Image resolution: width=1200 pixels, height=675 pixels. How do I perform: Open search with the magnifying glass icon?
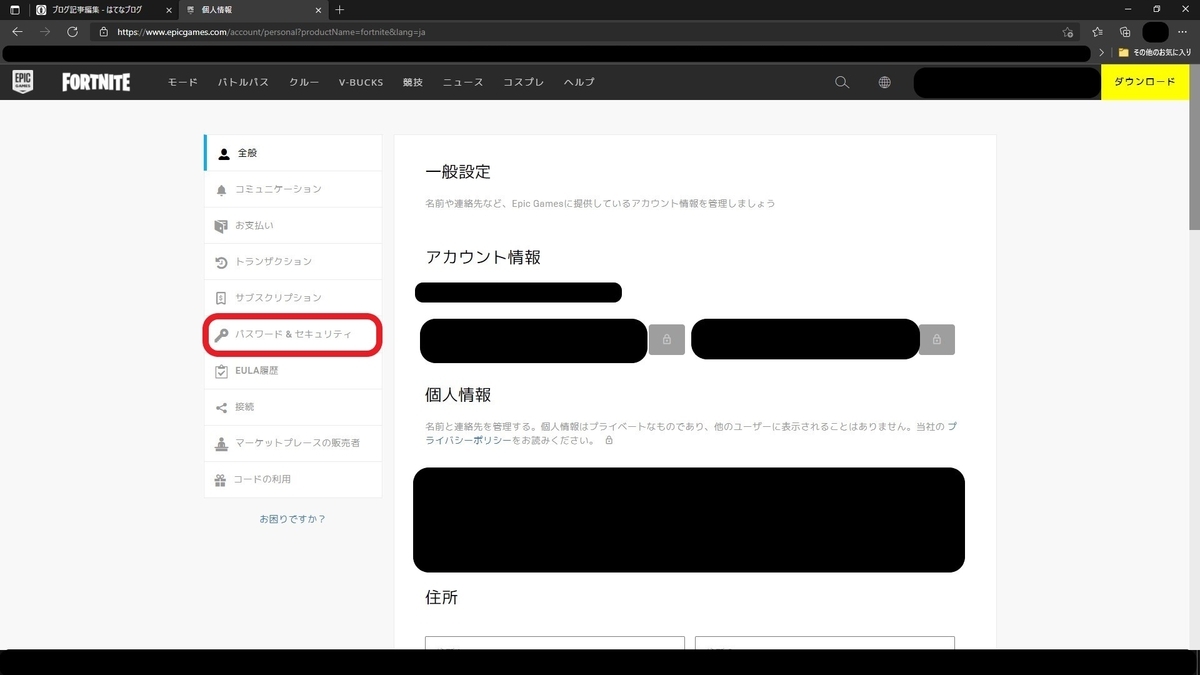(841, 82)
